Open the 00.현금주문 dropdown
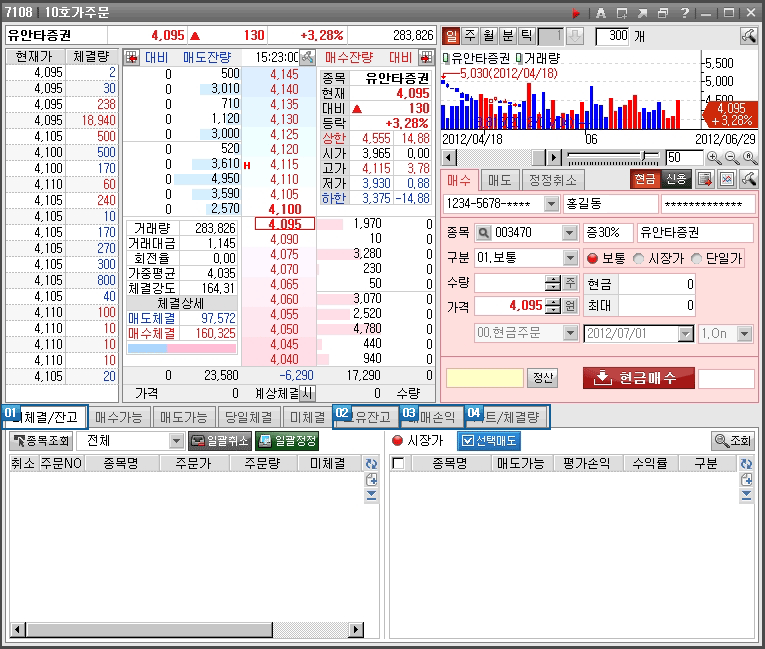The width and height of the screenshot is (765, 649). click(x=570, y=333)
